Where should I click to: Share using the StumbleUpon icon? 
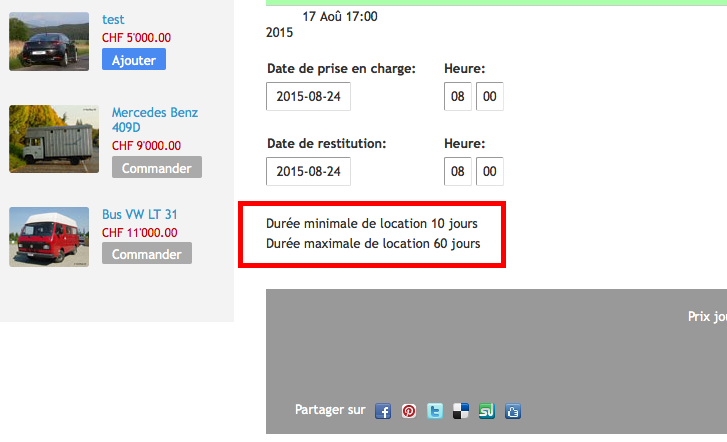[x=487, y=411]
